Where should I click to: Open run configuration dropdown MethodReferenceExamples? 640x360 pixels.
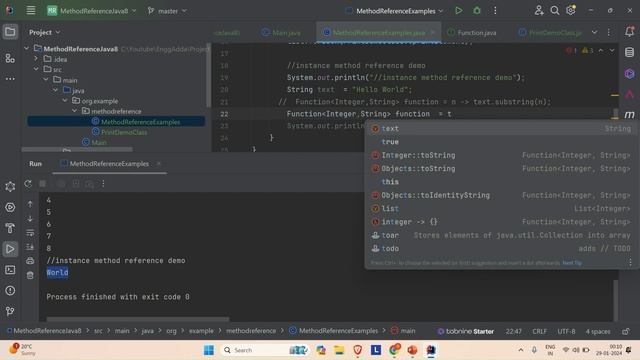[394, 11]
